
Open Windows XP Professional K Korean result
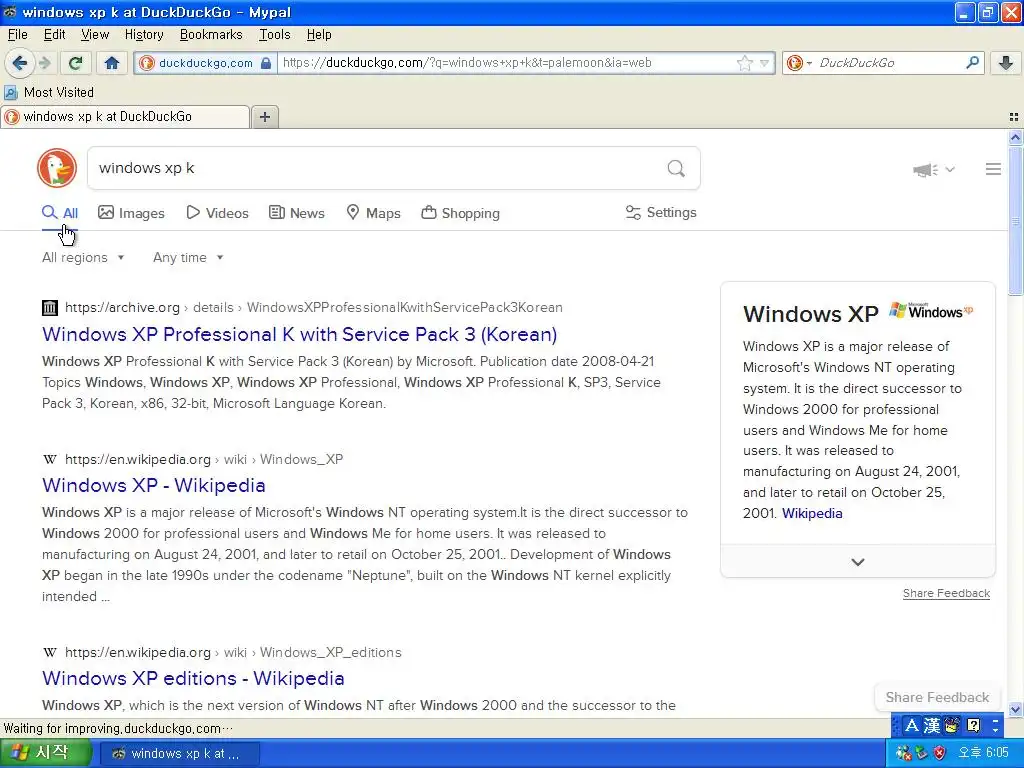[x=299, y=334]
